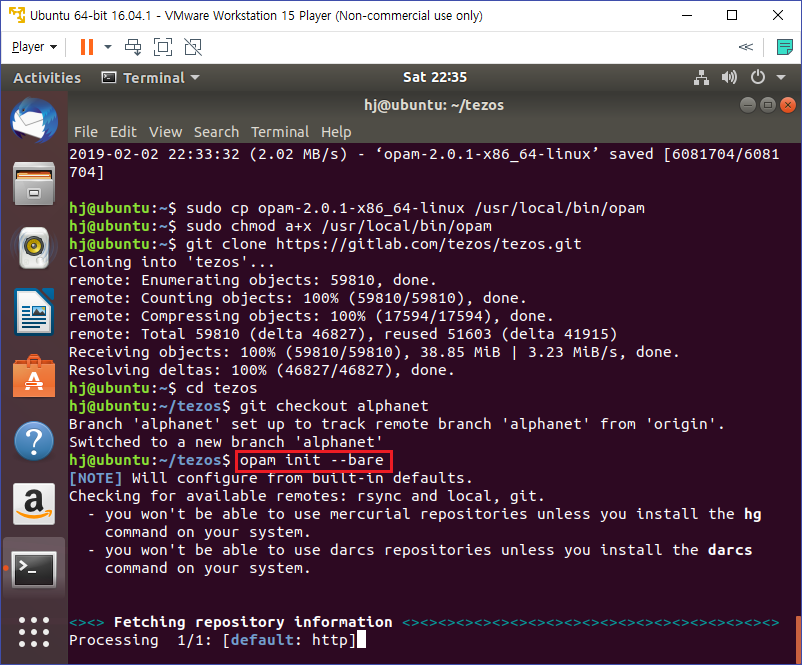Open the Terminal menu in the menu bar
The image size is (802, 665).
[280, 132]
